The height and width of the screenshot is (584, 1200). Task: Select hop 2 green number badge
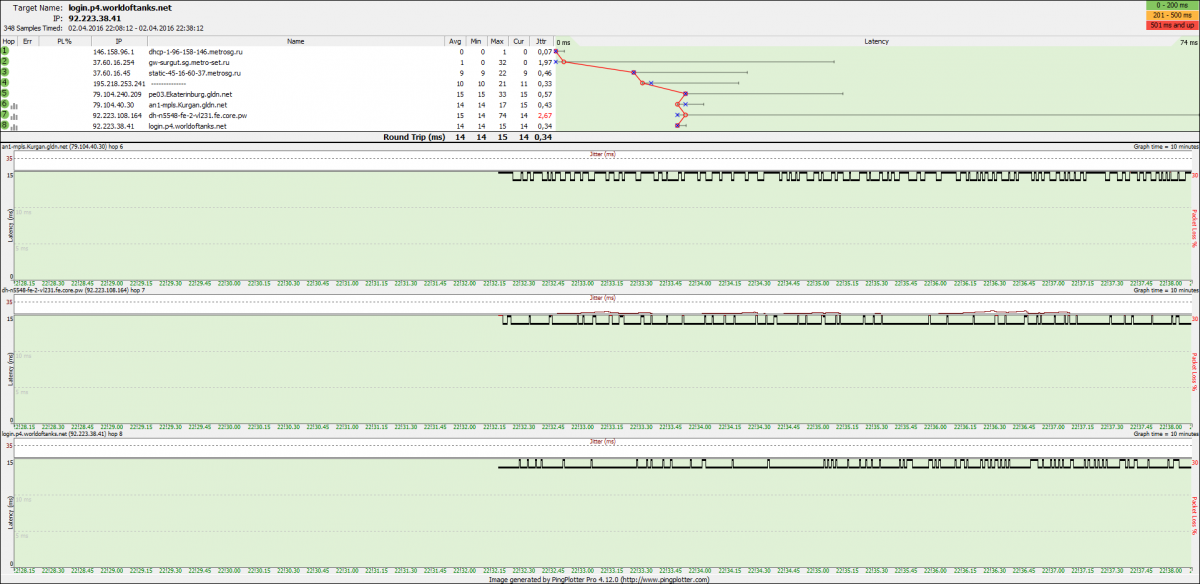click(x=5, y=62)
